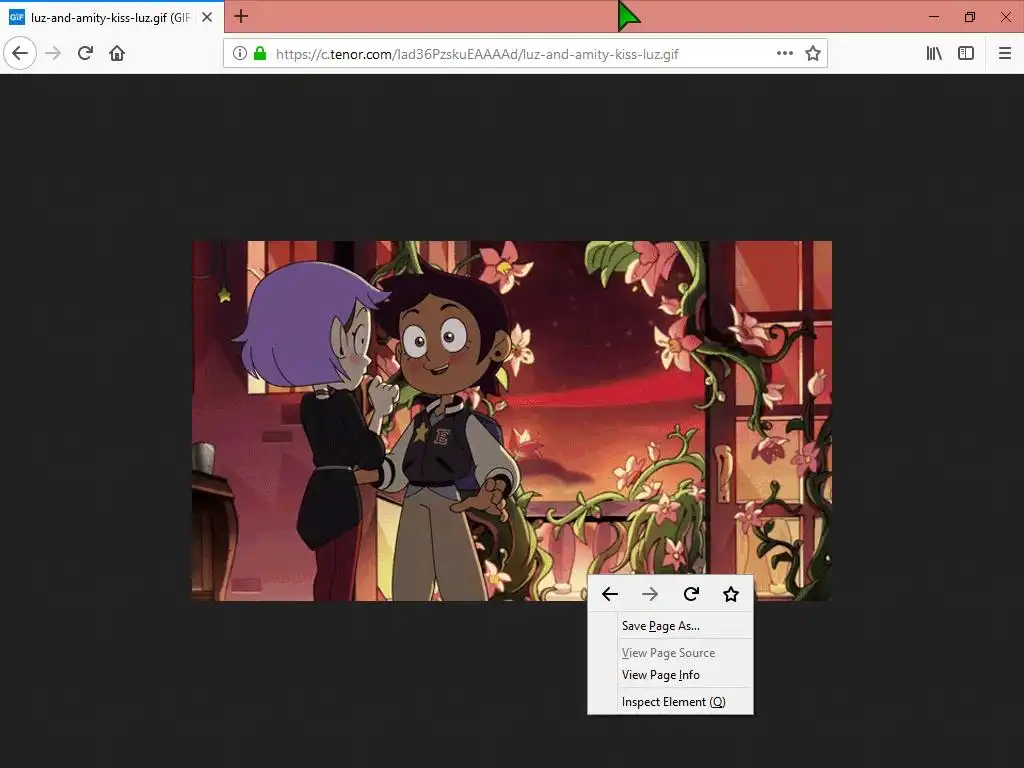
Task: Click the green secure connection padlock
Action: tap(260, 54)
